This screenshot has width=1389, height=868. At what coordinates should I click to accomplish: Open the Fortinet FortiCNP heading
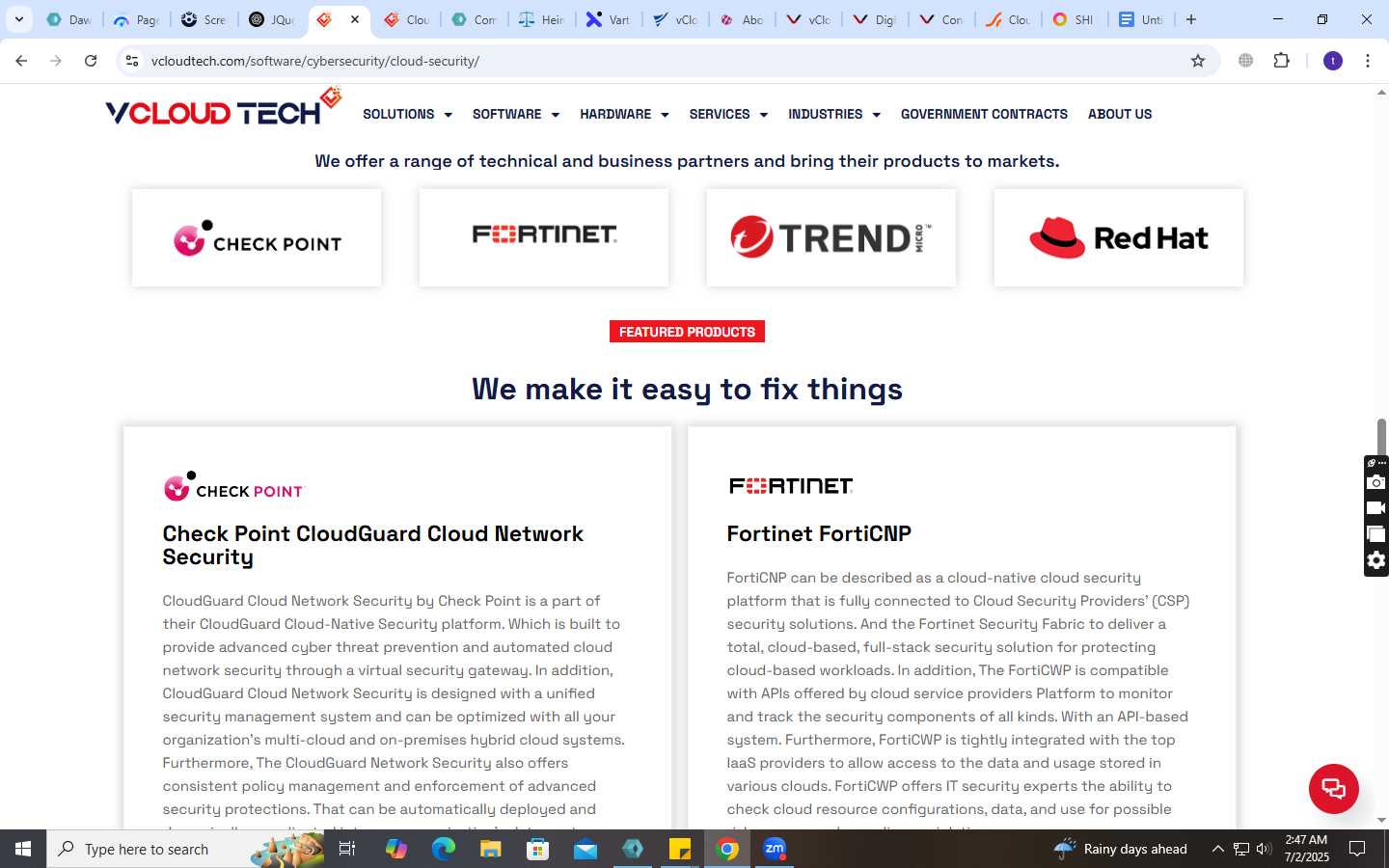[x=819, y=534]
